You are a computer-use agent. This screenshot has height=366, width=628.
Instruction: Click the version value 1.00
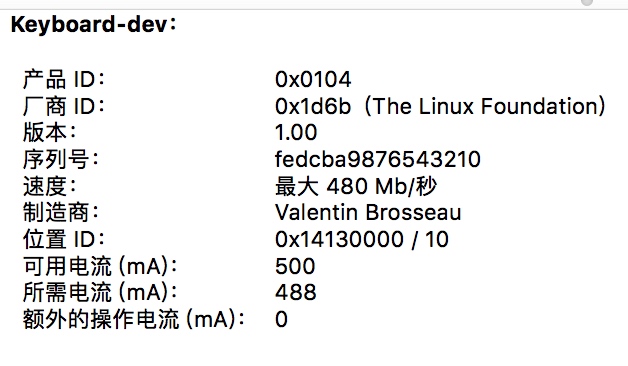point(296,133)
